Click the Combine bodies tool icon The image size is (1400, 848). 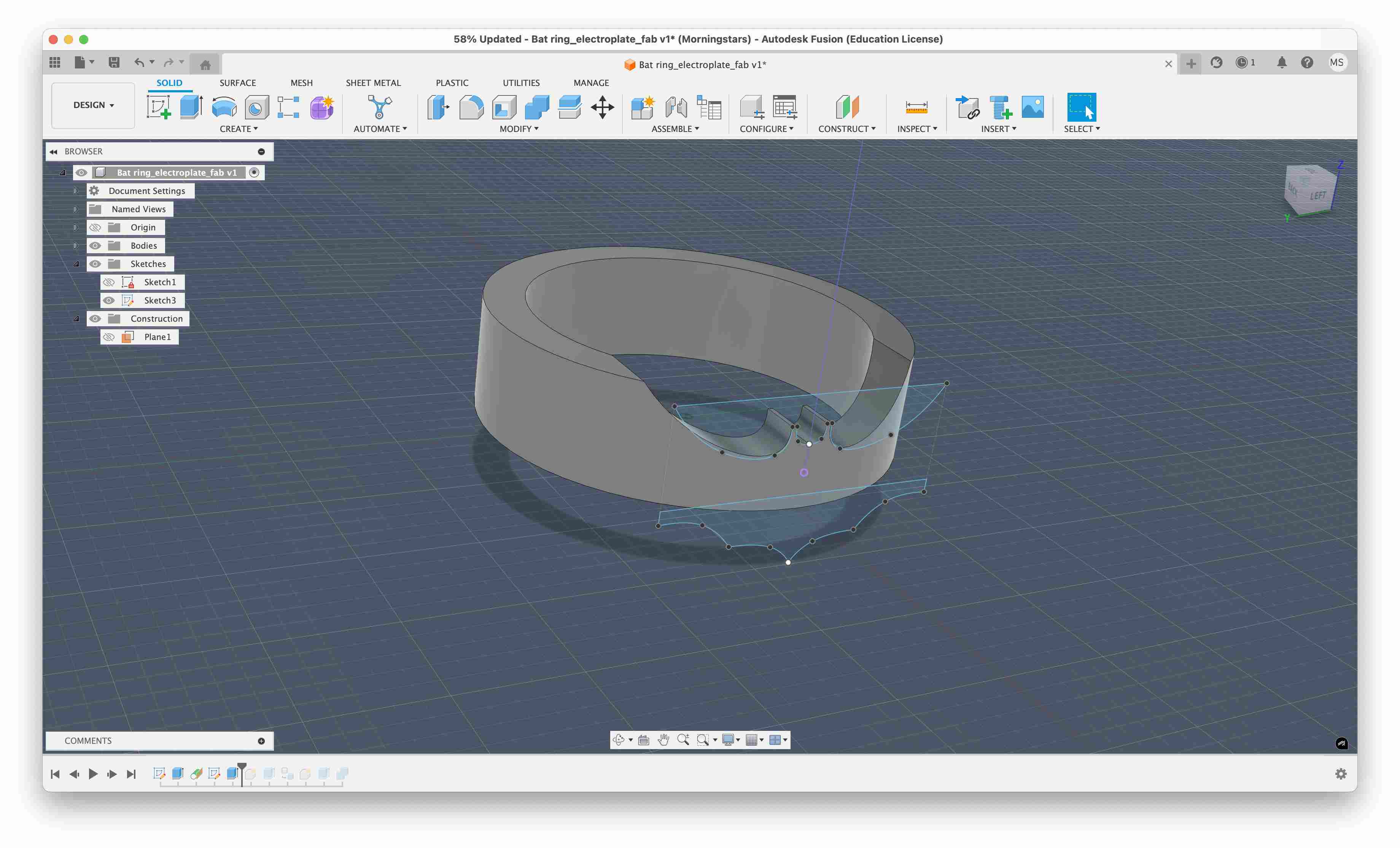[537, 107]
